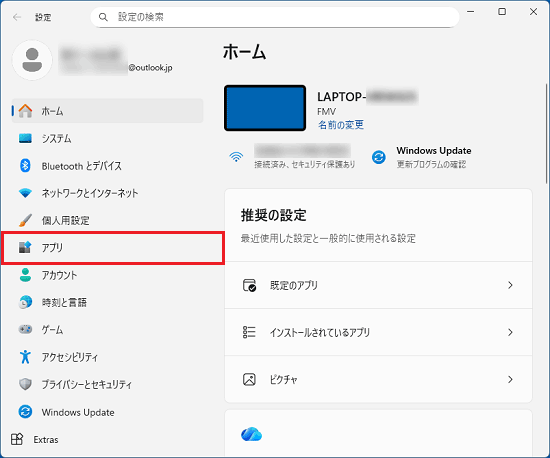Open ネットワークとインターネット settings
Image resolution: width=550 pixels, height=458 pixels.
click(x=107, y=193)
